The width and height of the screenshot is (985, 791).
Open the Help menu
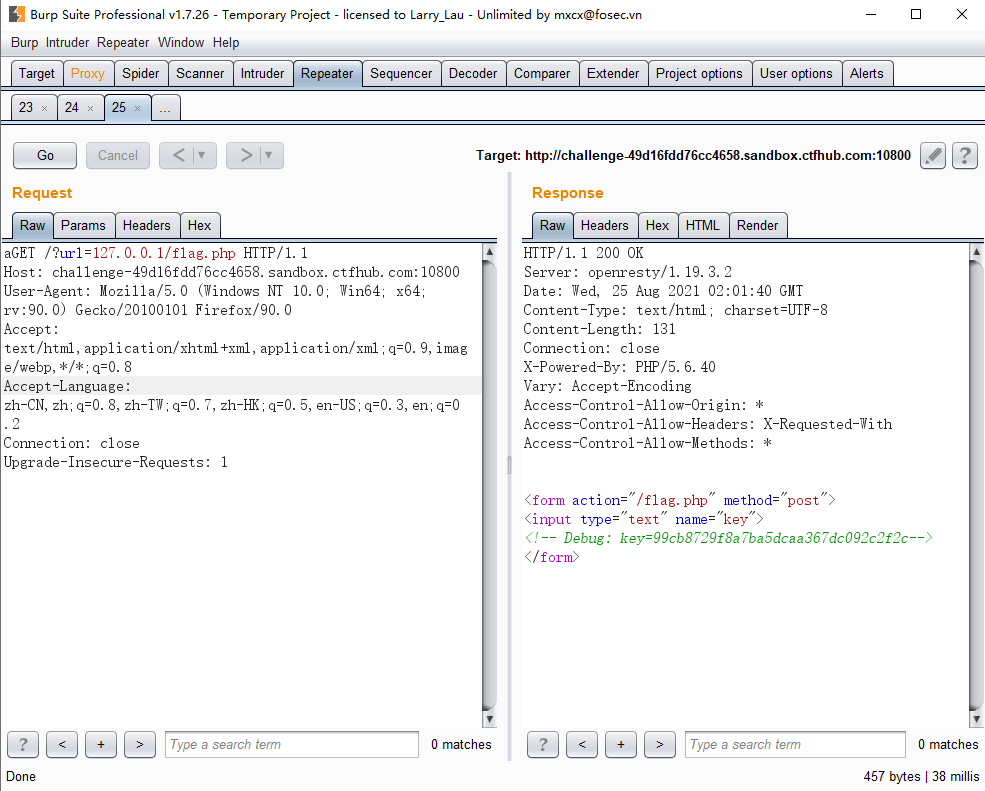[226, 43]
